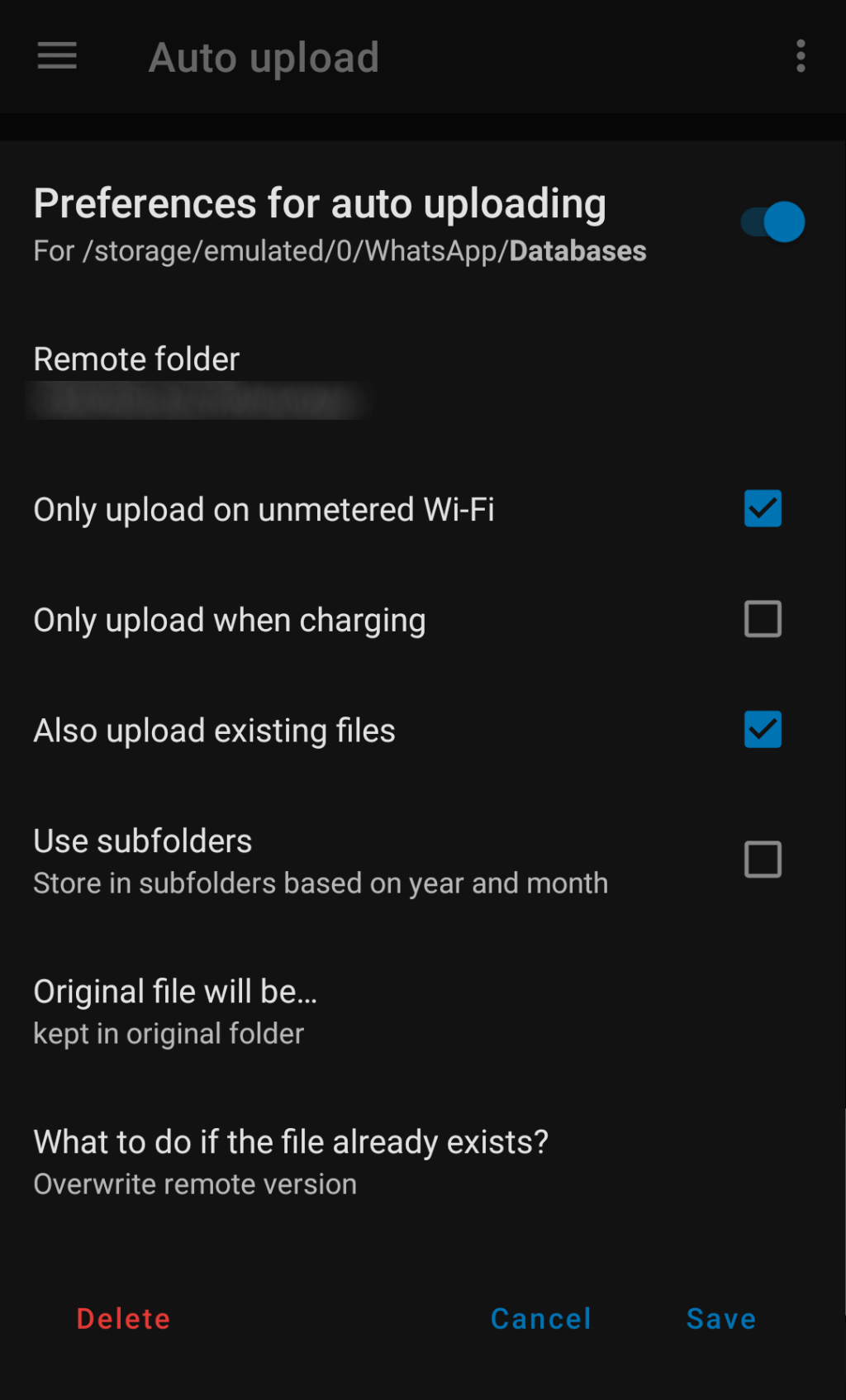Click the Use subfolders description text

[x=321, y=883]
